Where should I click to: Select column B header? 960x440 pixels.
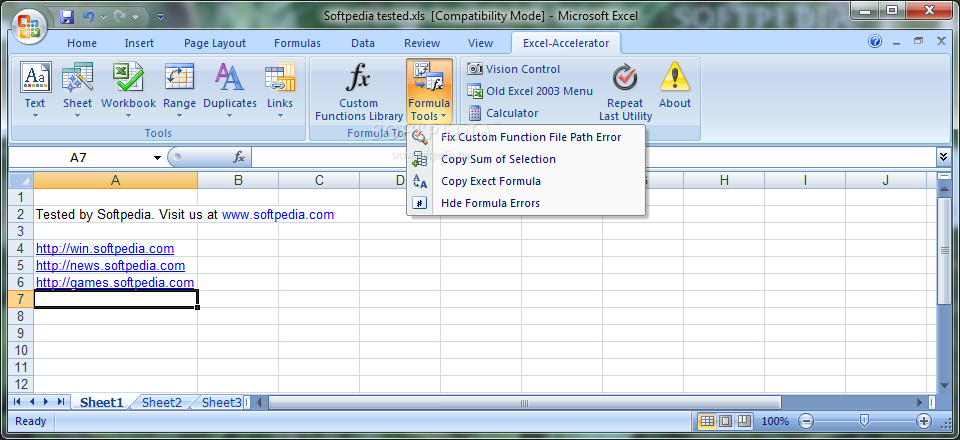tap(238, 180)
